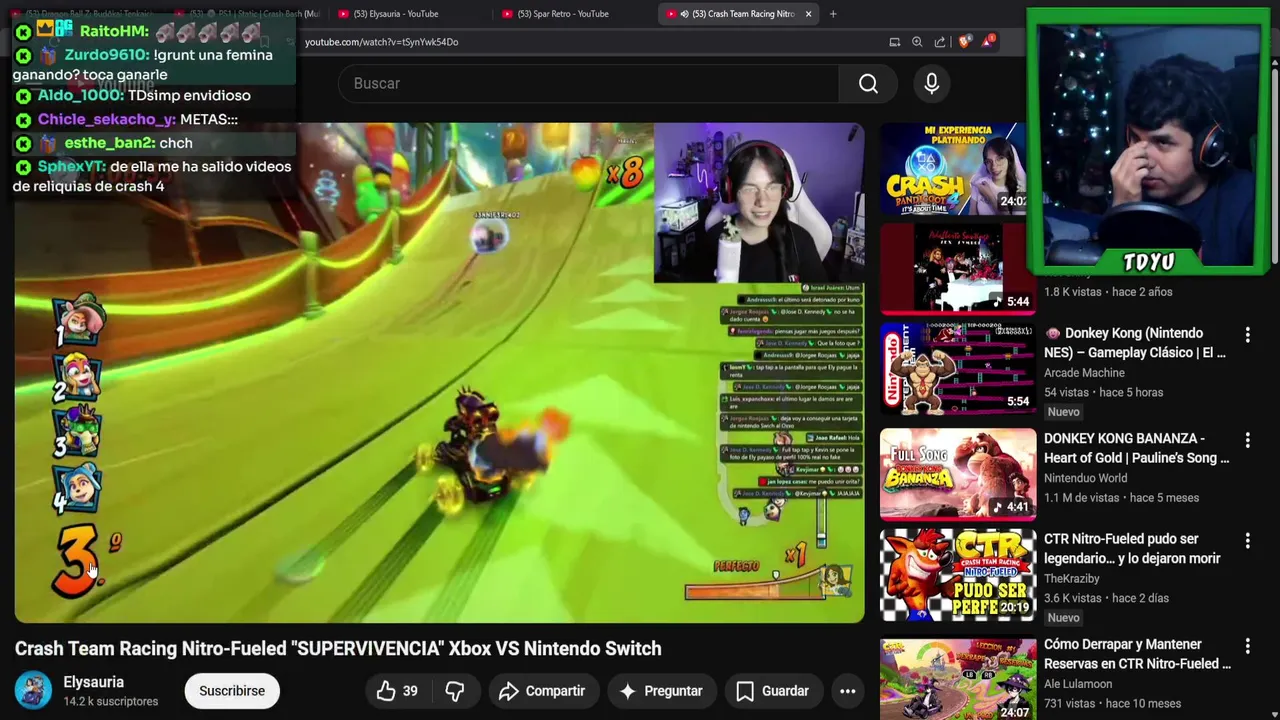The width and height of the screenshot is (1280, 720).
Task: Click the Suscribirse button
Action: (232, 691)
